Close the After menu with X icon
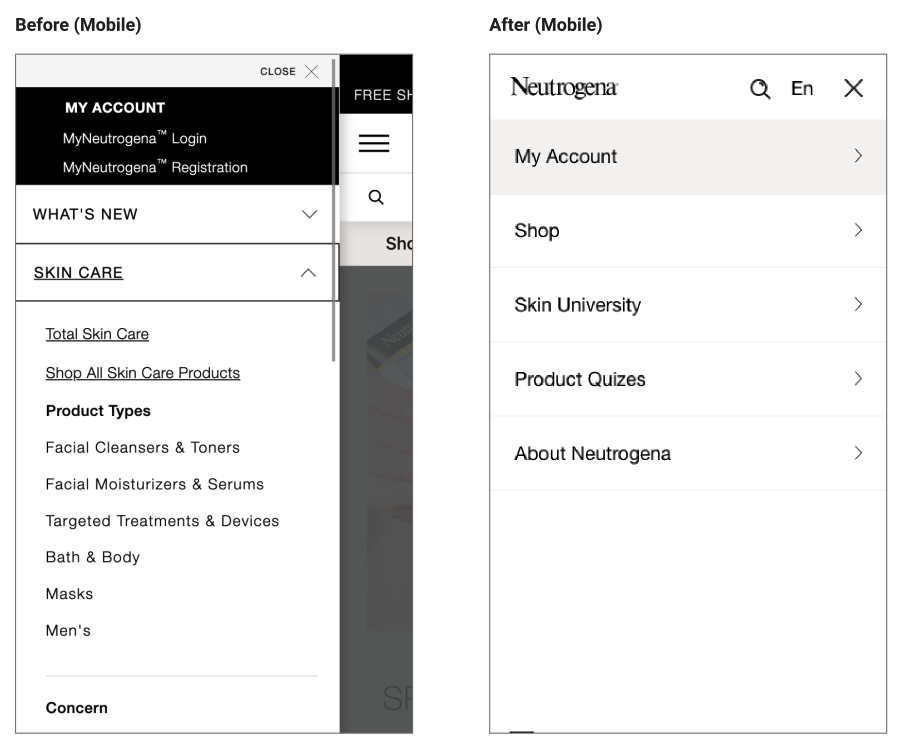Screen dimensions: 904x743 (853, 88)
